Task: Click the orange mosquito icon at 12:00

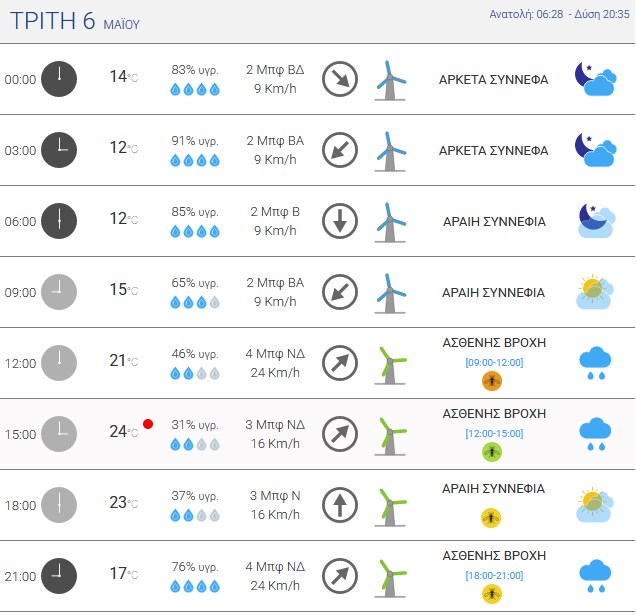Action: [492, 381]
